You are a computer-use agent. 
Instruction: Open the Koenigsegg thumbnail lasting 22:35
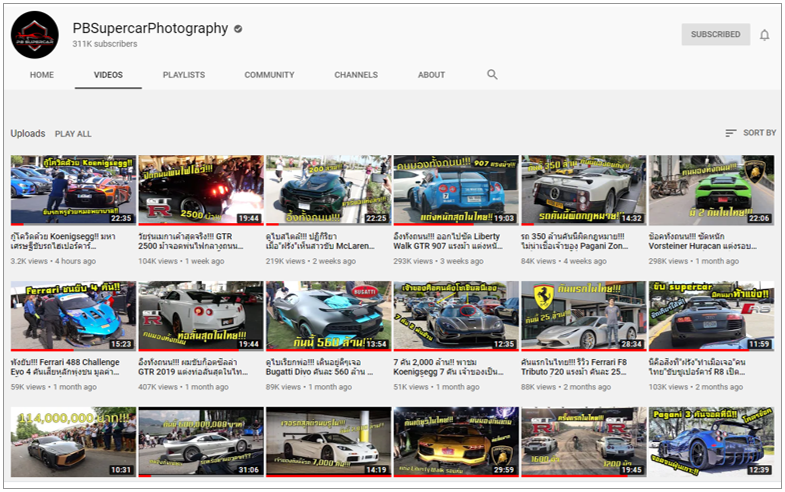tap(73, 190)
